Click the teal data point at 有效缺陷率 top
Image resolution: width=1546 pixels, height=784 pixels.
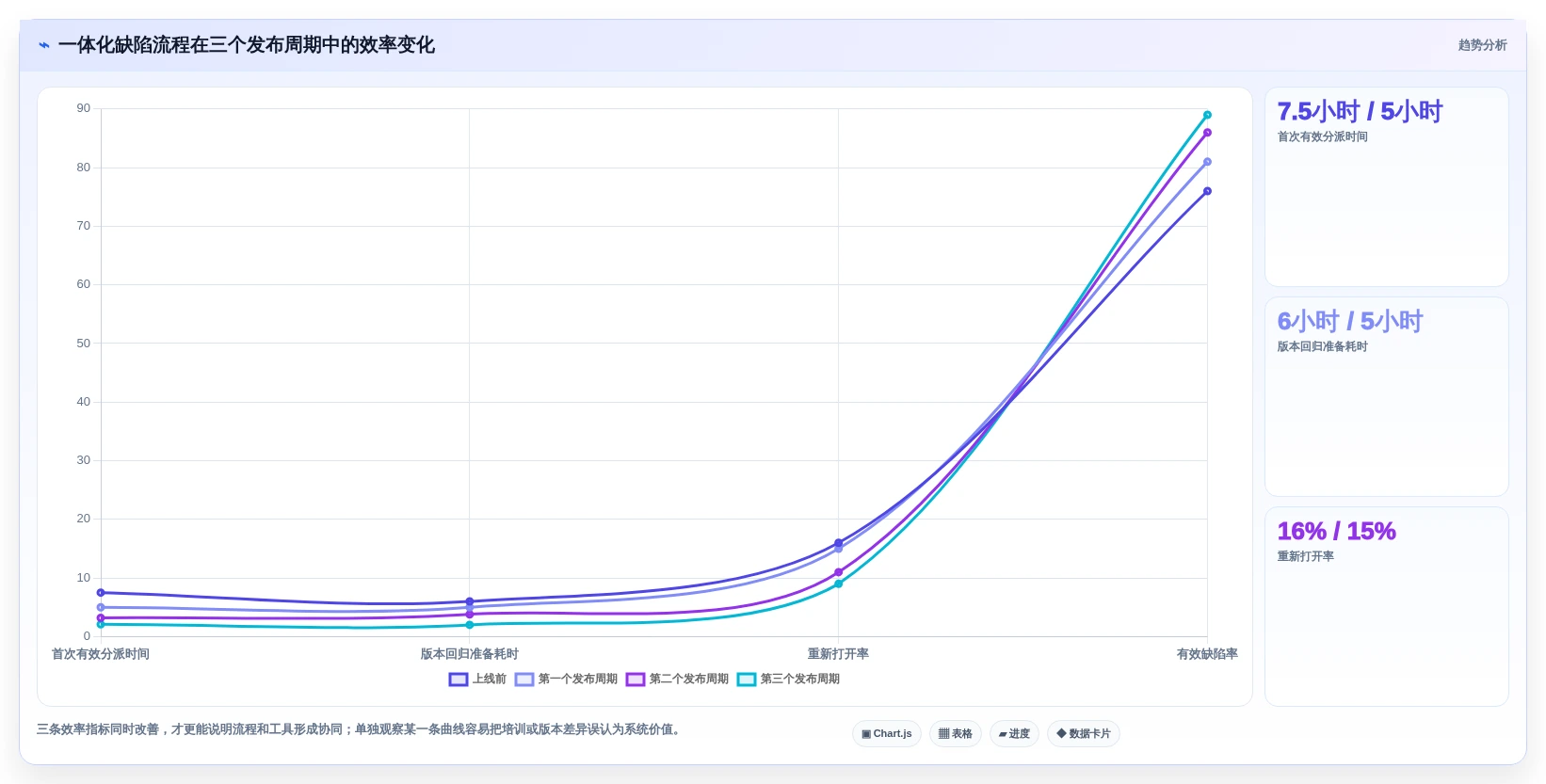[1207, 115]
